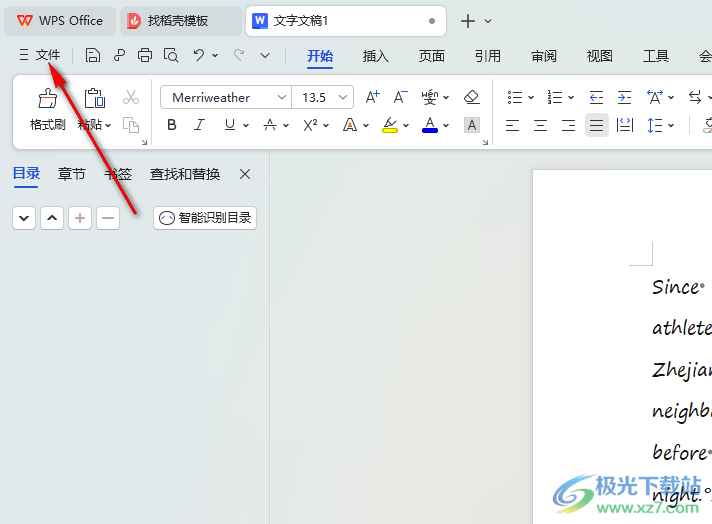Expand the underline style dropdown arrow
The image size is (712, 524).
point(246,125)
